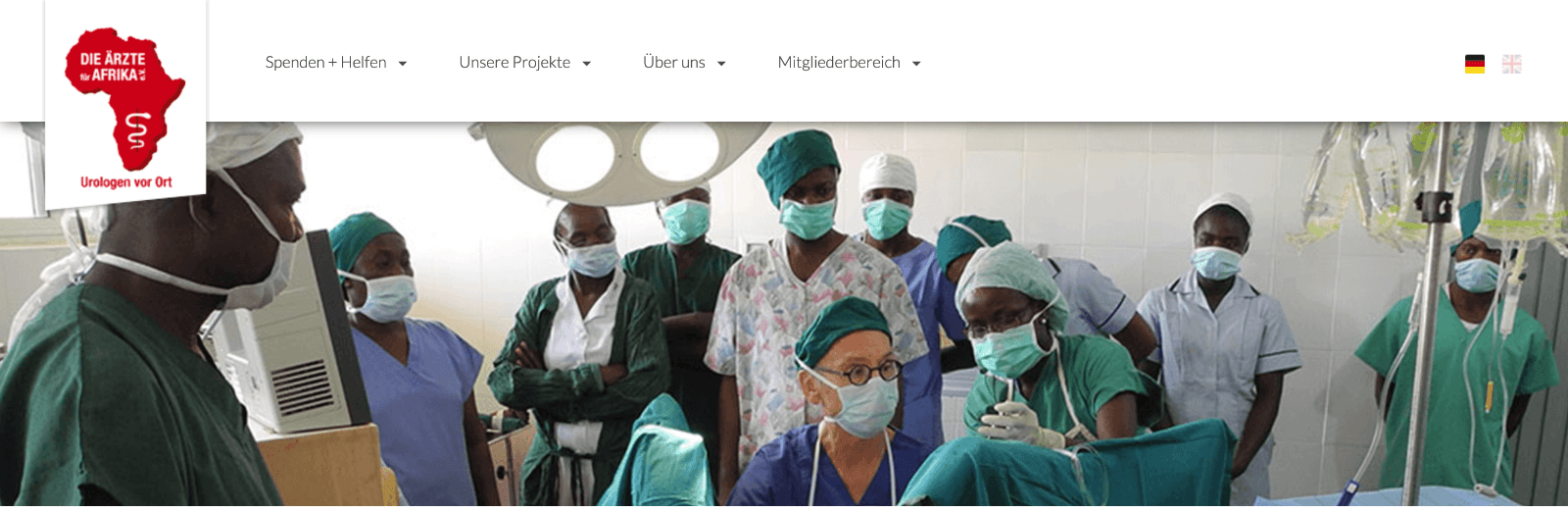Expand the arrow beside Spenden + Helfen

click(403, 64)
